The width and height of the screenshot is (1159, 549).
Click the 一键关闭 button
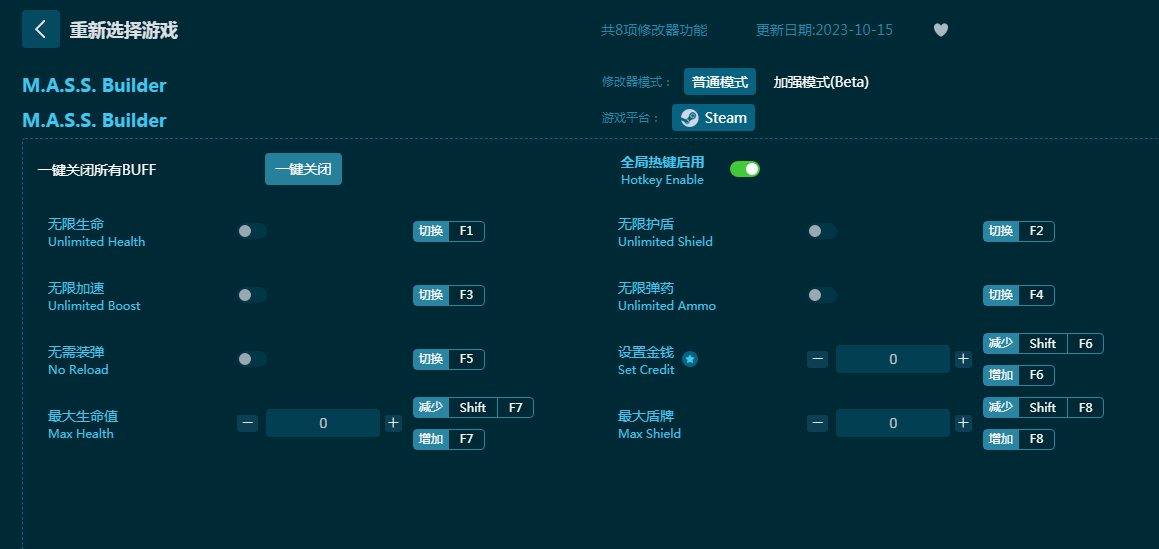click(x=303, y=169)
